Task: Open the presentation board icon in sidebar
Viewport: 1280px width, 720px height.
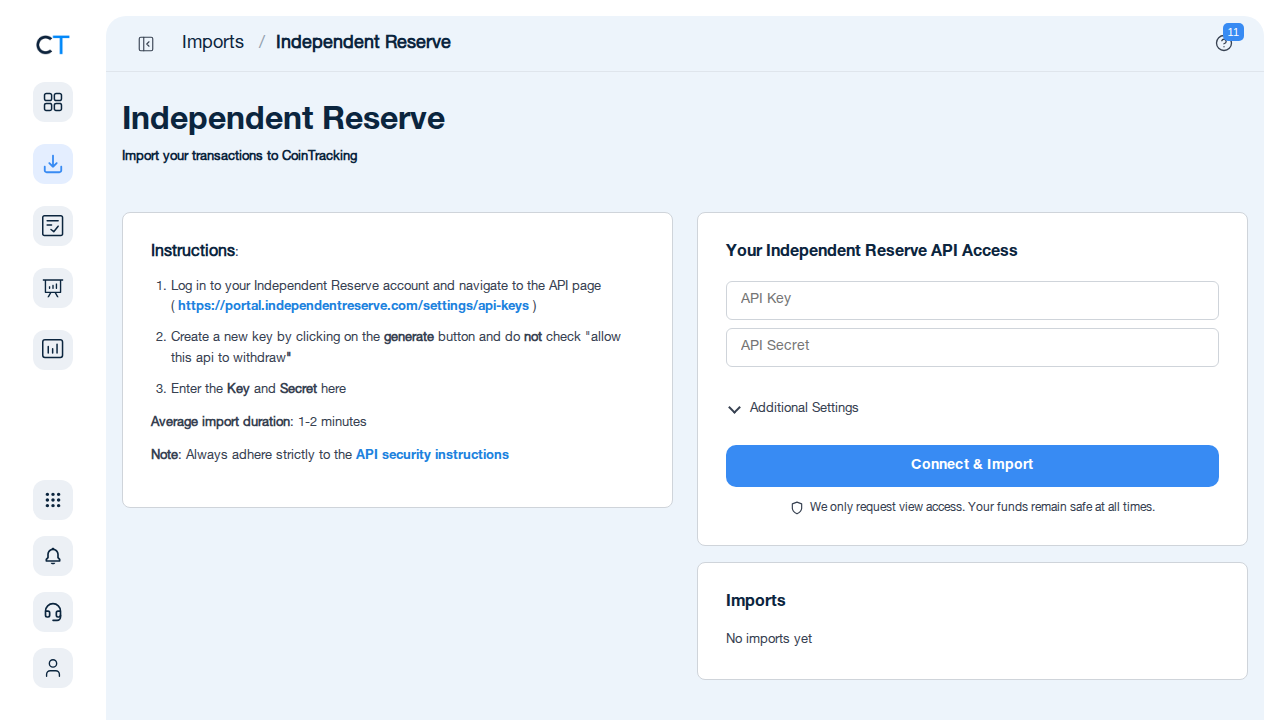Action: pyautogui.click(x=53, y=288)
